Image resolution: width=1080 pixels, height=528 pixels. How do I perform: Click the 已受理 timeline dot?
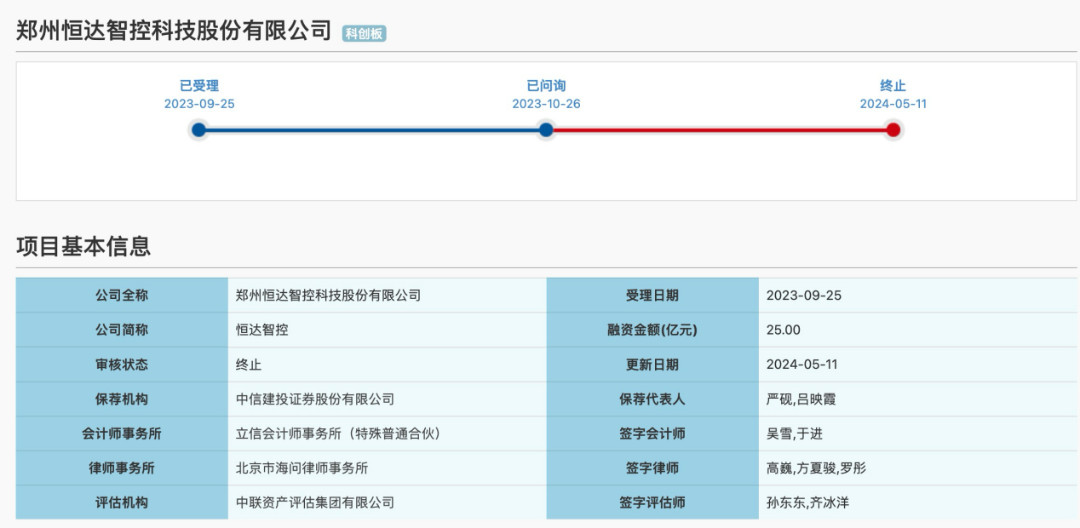pyautogui.click(x=199, y=129)
